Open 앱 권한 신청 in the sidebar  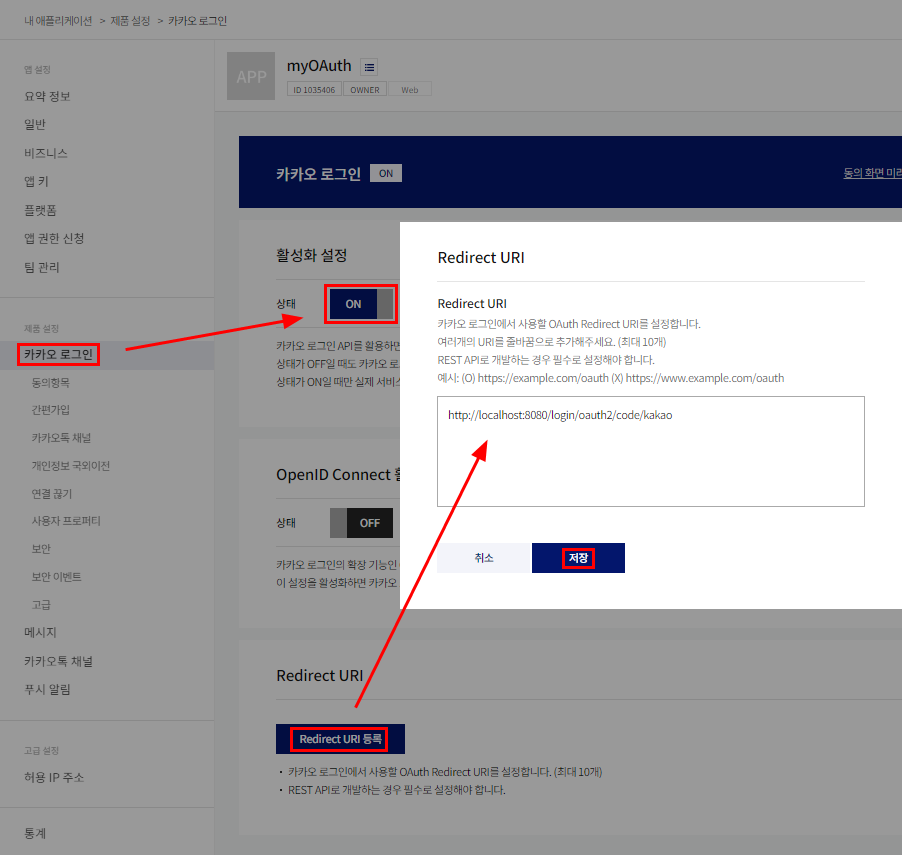pos(54,238)
